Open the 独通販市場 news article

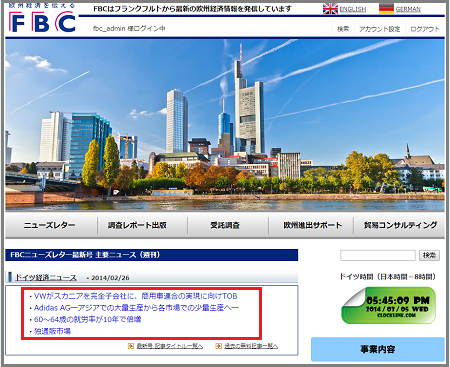pos(52,331)
